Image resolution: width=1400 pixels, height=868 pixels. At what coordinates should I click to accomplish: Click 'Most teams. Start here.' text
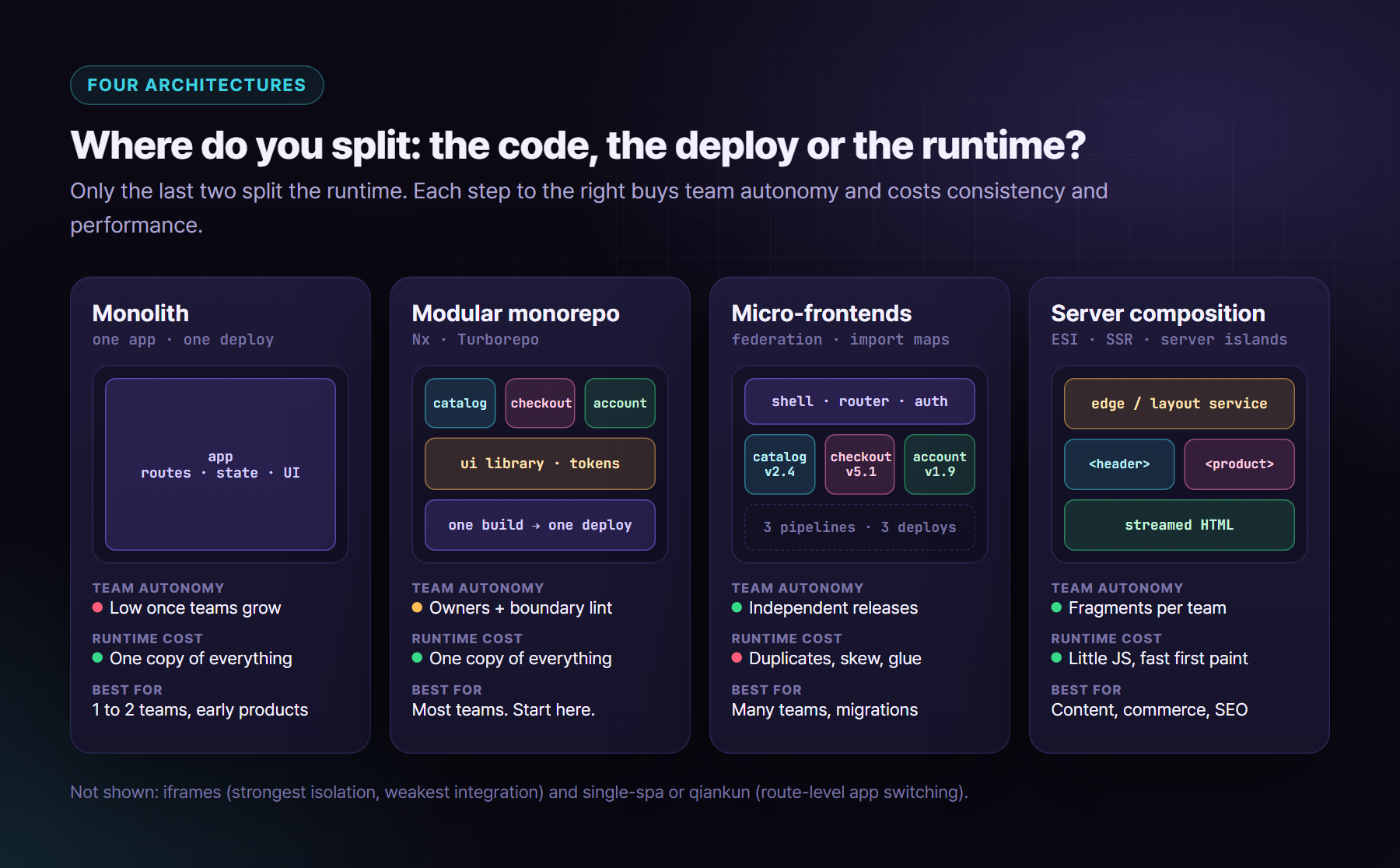click(x=503, y=710)
